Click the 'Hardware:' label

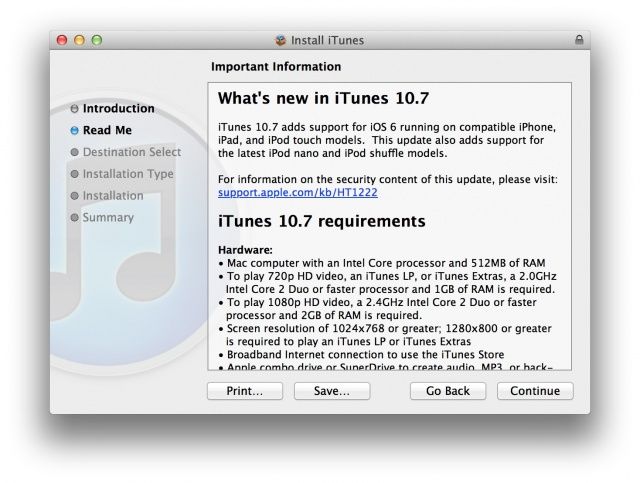click(x=245, y=249)
